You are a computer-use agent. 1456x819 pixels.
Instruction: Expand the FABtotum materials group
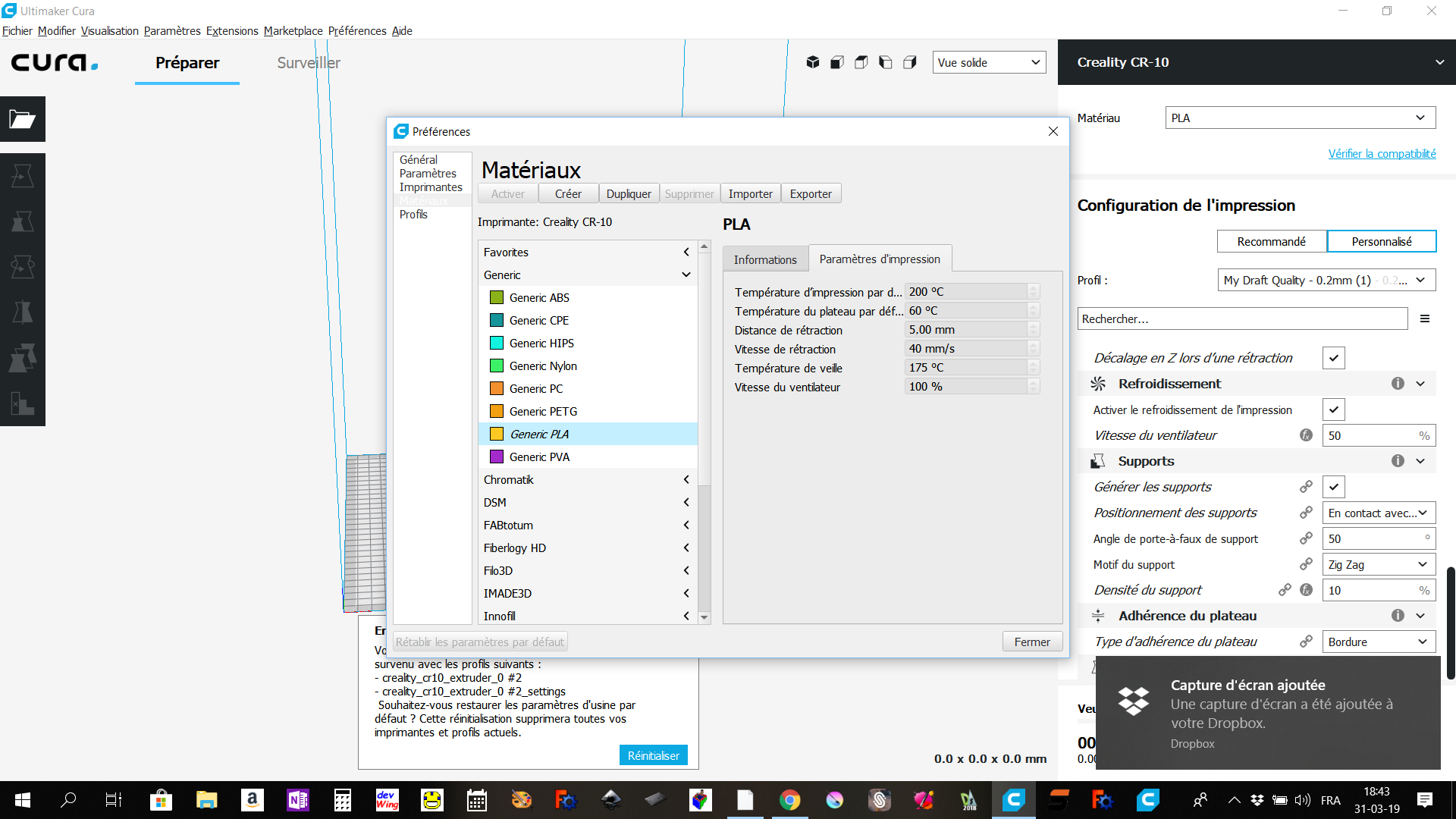pyautogui.click(x=588, y=526)
